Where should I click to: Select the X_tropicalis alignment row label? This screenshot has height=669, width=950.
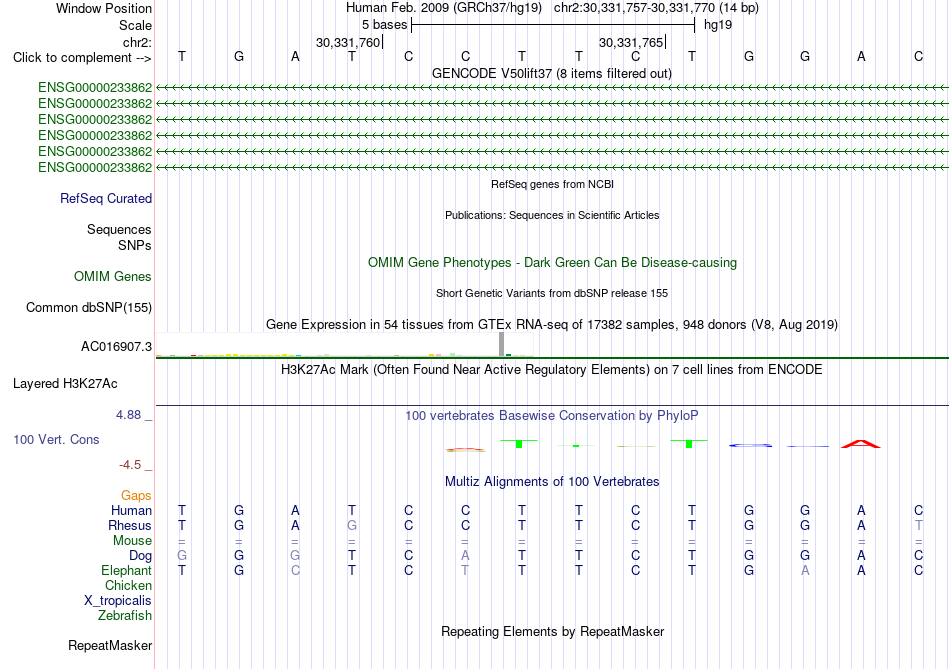(118, 601)
